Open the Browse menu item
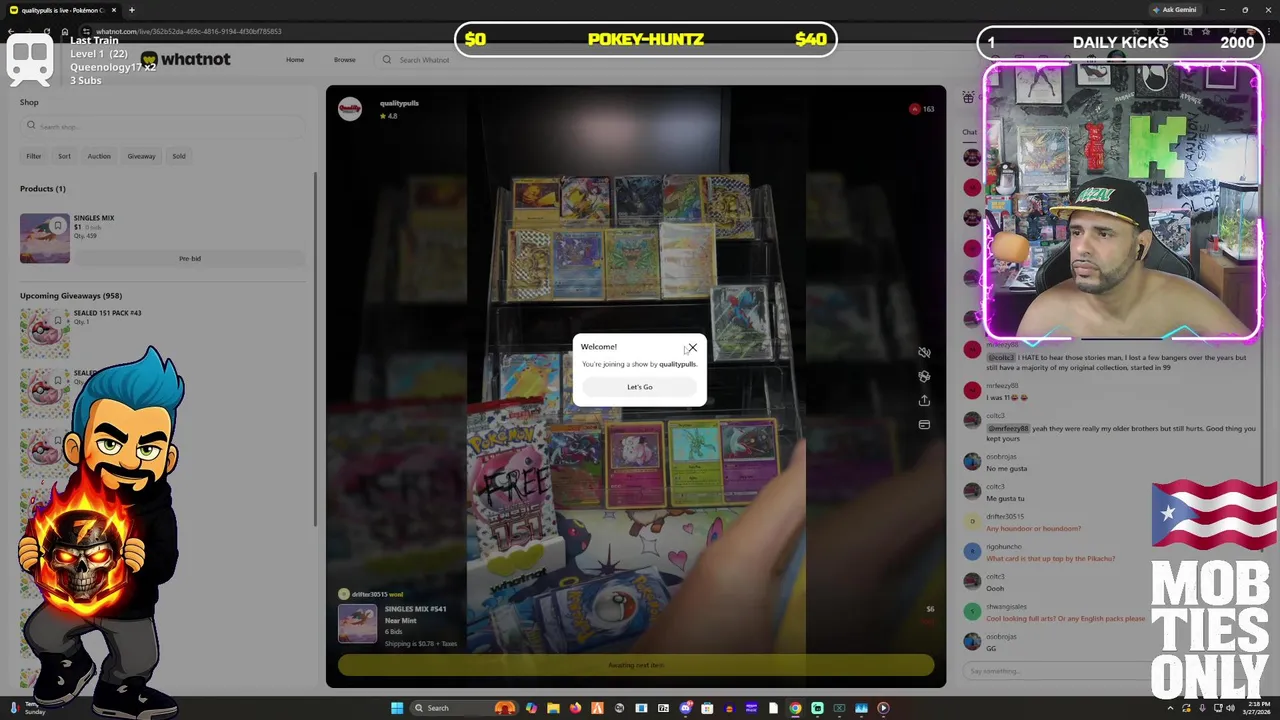This screenshot has height=720, width=1280. pyautogui.click(x=344, y=60)
